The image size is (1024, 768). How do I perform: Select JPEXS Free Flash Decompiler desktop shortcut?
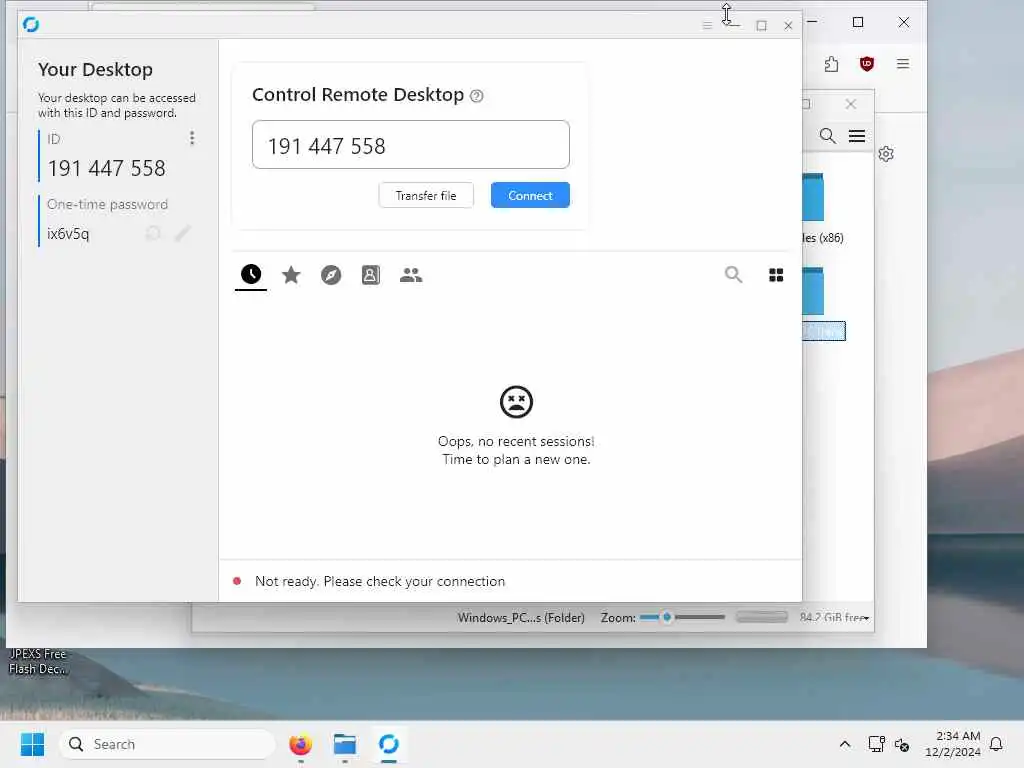tap(37, 661)
